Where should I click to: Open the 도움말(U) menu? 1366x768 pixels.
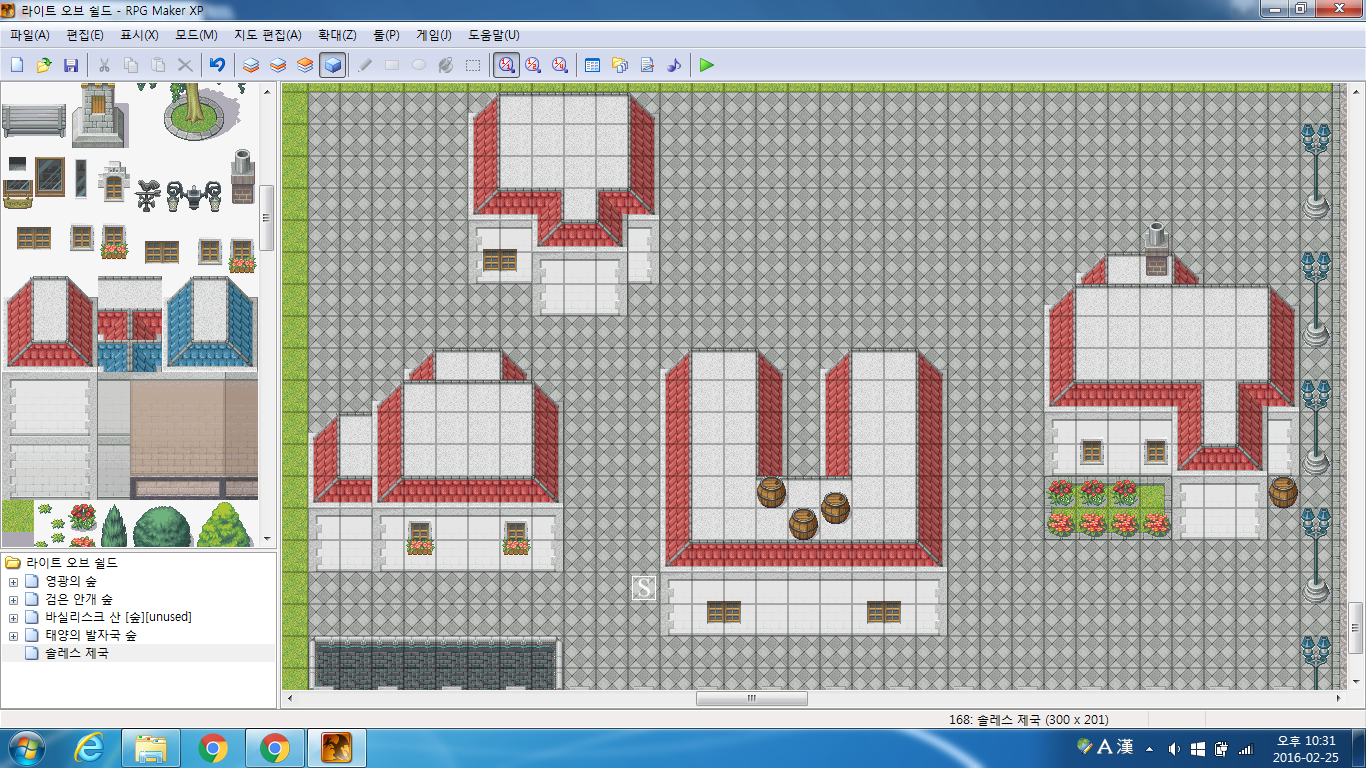[x=494, y=35]
